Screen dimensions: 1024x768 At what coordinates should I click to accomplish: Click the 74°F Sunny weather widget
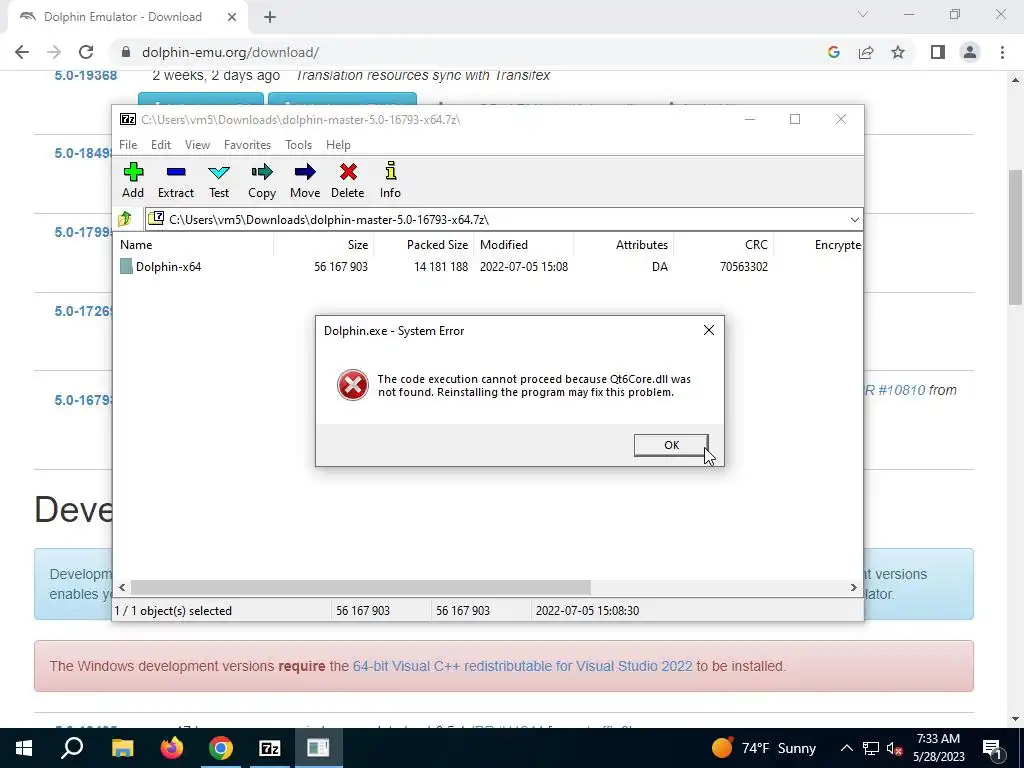[763, 748]
